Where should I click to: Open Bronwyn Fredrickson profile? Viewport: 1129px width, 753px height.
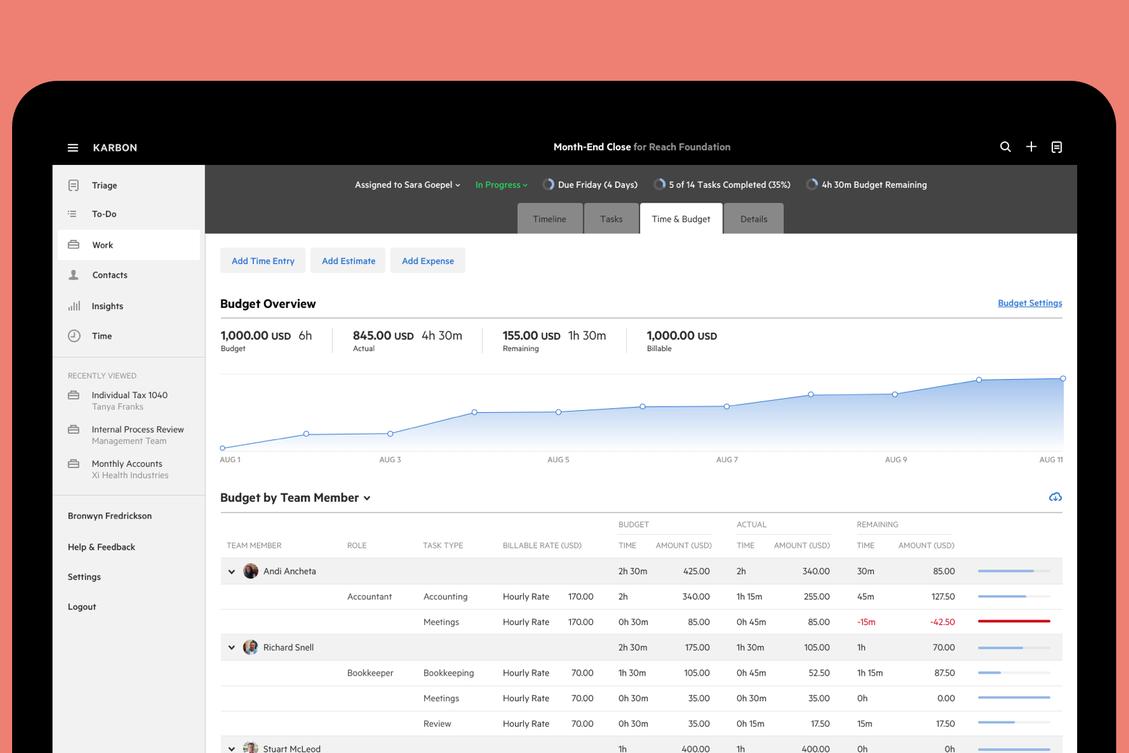[109, 516]
